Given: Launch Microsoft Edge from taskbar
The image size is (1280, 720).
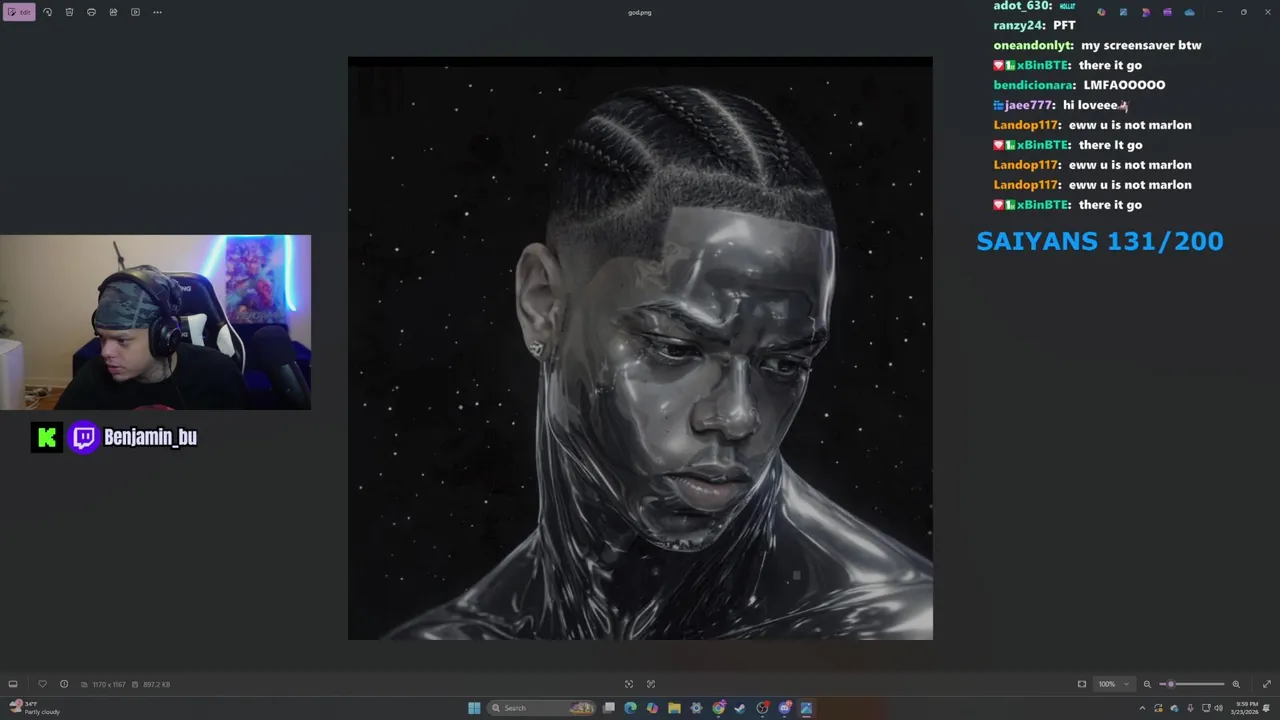Looking at the screenshot, I should coord(630,708).
